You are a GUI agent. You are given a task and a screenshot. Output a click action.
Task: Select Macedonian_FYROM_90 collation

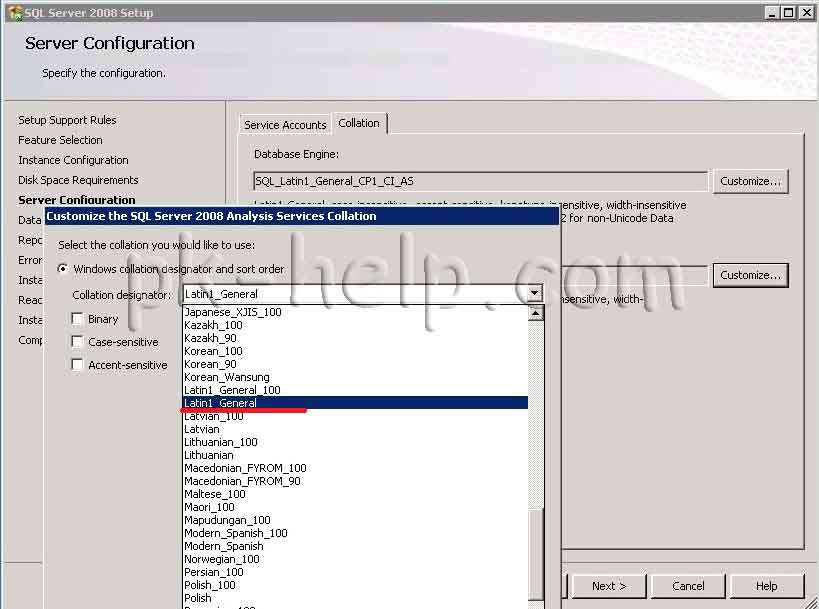pos(356,481)
